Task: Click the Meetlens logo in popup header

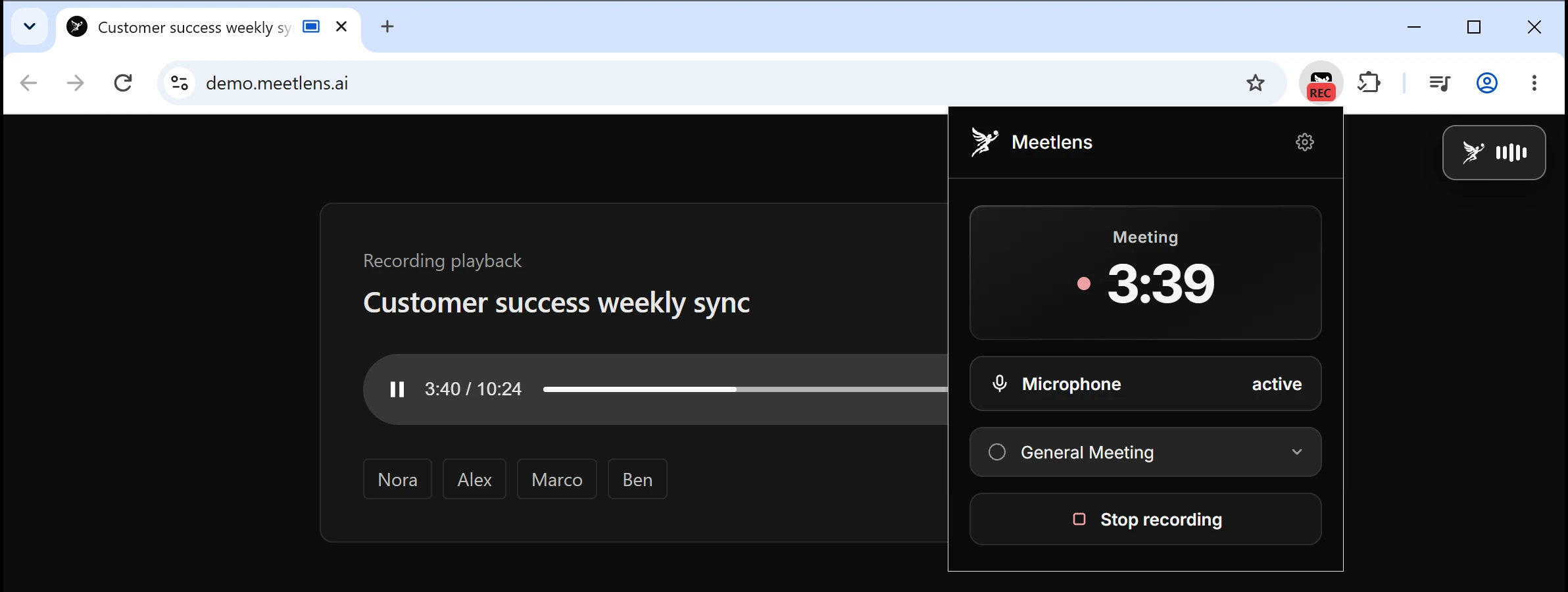Action: tap(985, 142)
